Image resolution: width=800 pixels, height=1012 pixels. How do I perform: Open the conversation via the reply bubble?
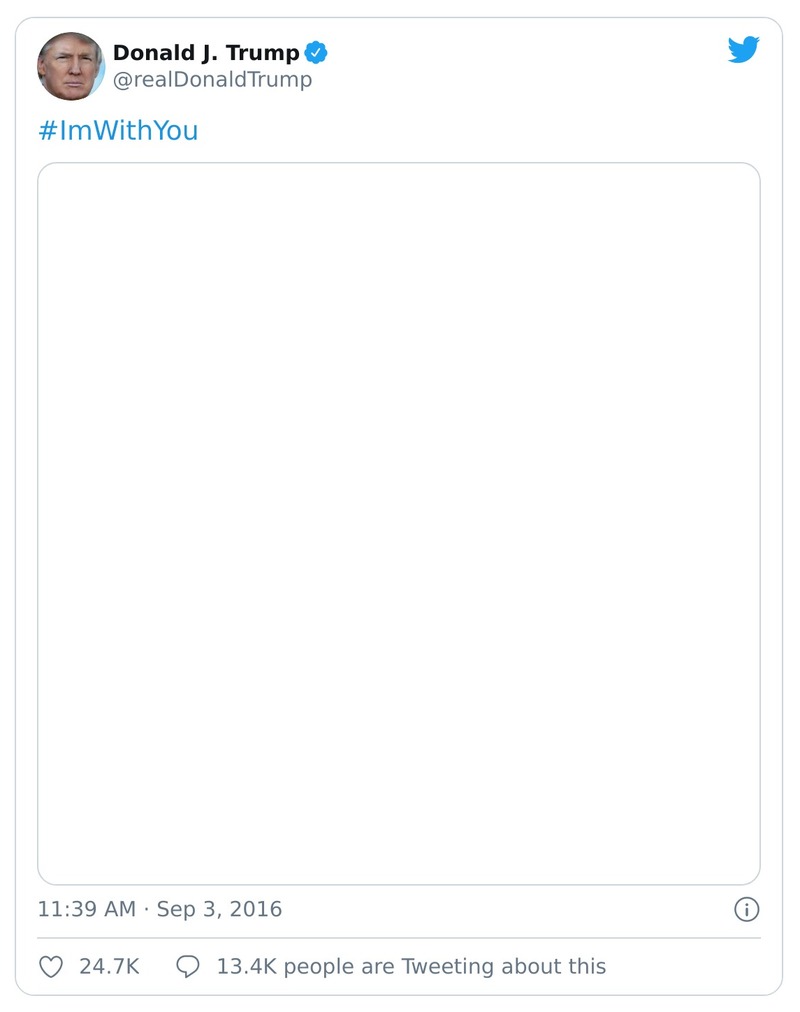(190, 966)
